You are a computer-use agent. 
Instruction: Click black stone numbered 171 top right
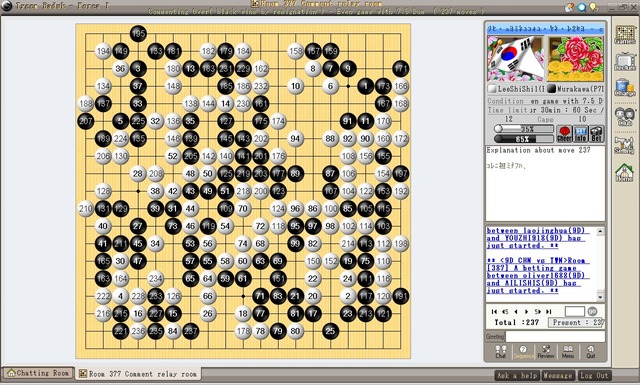400,69
